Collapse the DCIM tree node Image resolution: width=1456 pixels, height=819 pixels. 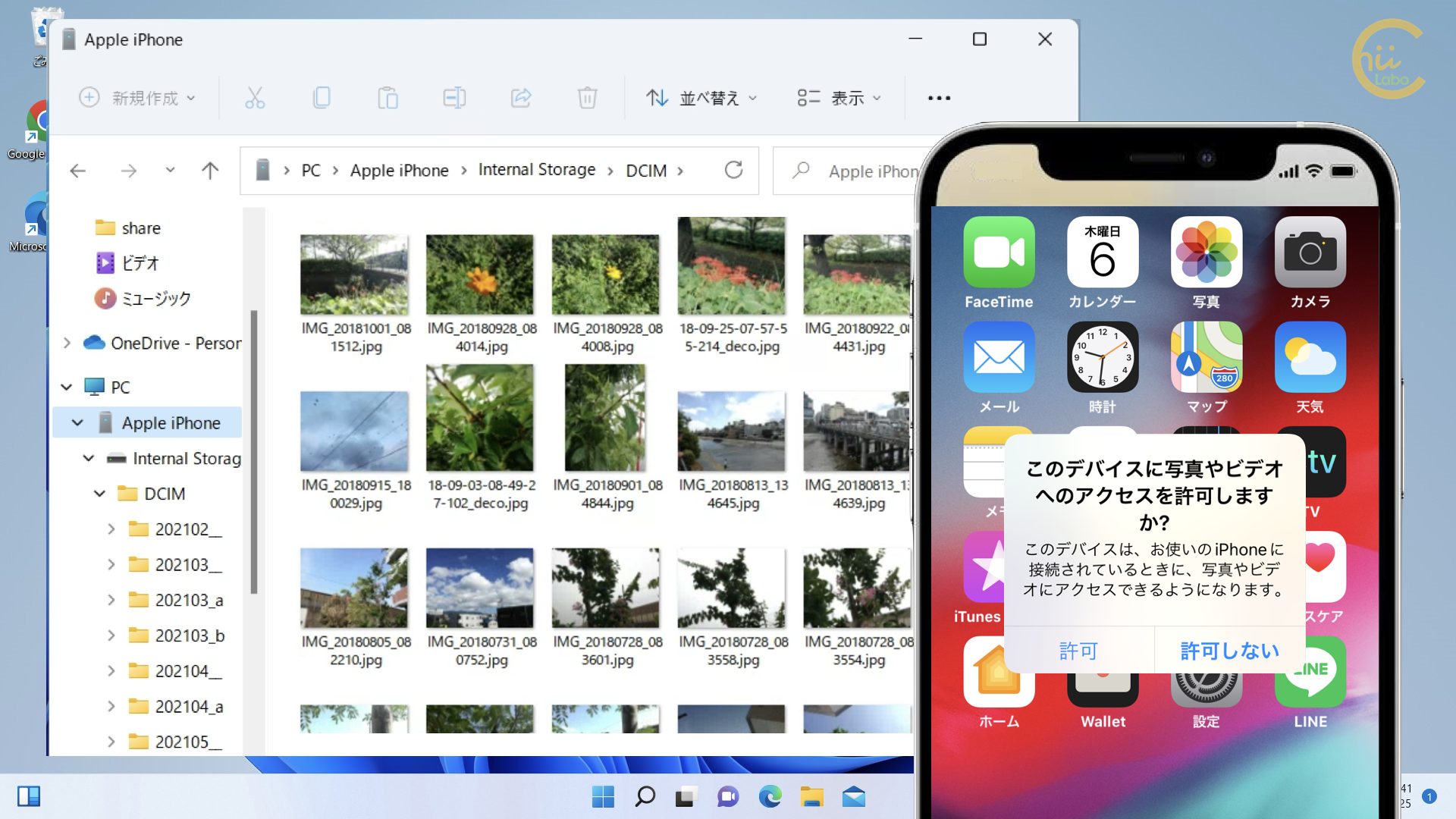pyautogui.click(x=99, y=494)
